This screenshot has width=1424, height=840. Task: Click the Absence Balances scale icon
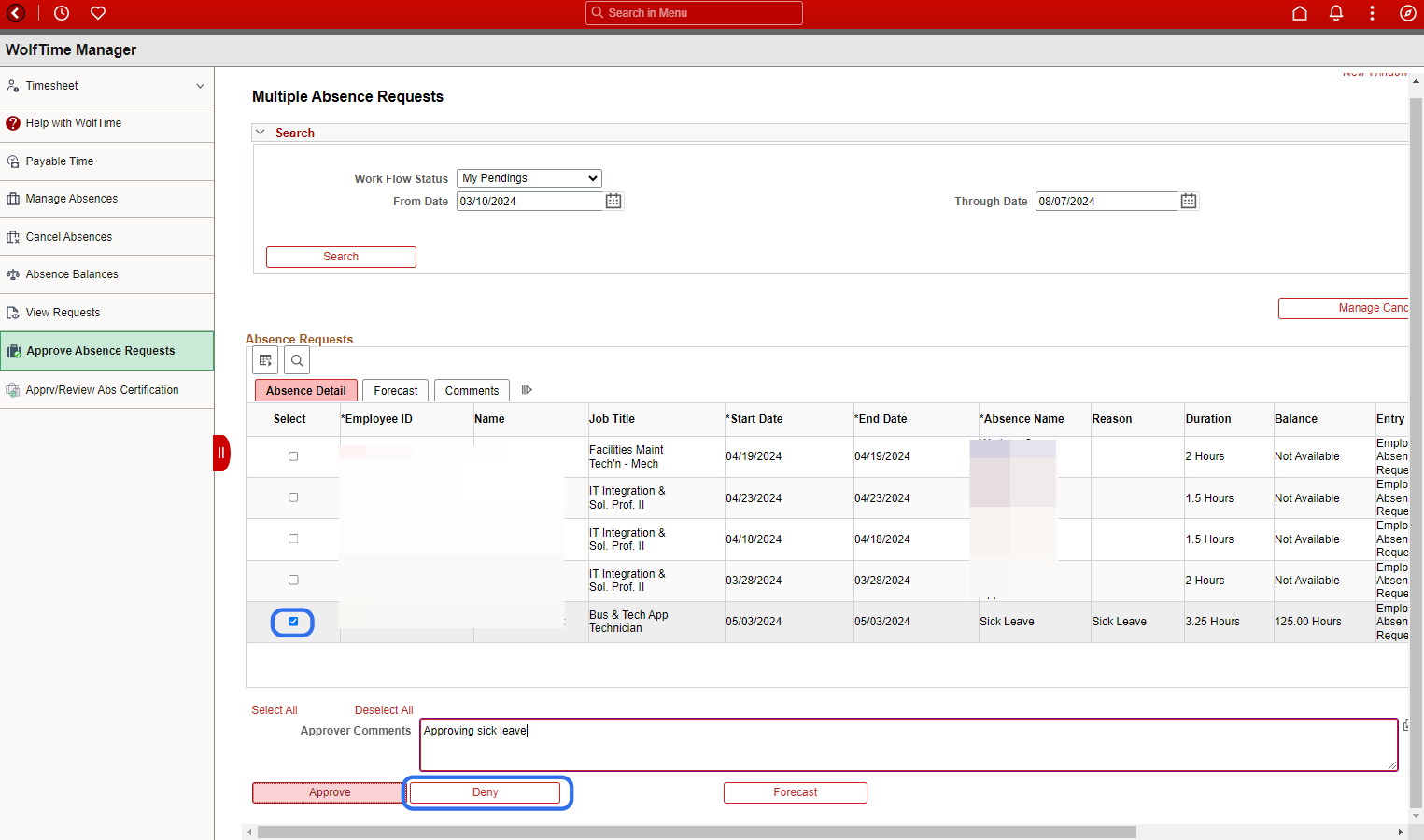(x=13, y=274)
